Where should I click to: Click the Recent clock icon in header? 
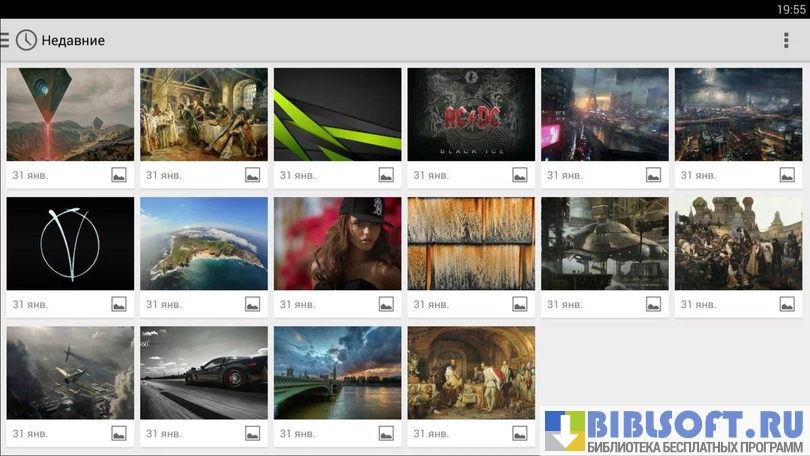26,40
